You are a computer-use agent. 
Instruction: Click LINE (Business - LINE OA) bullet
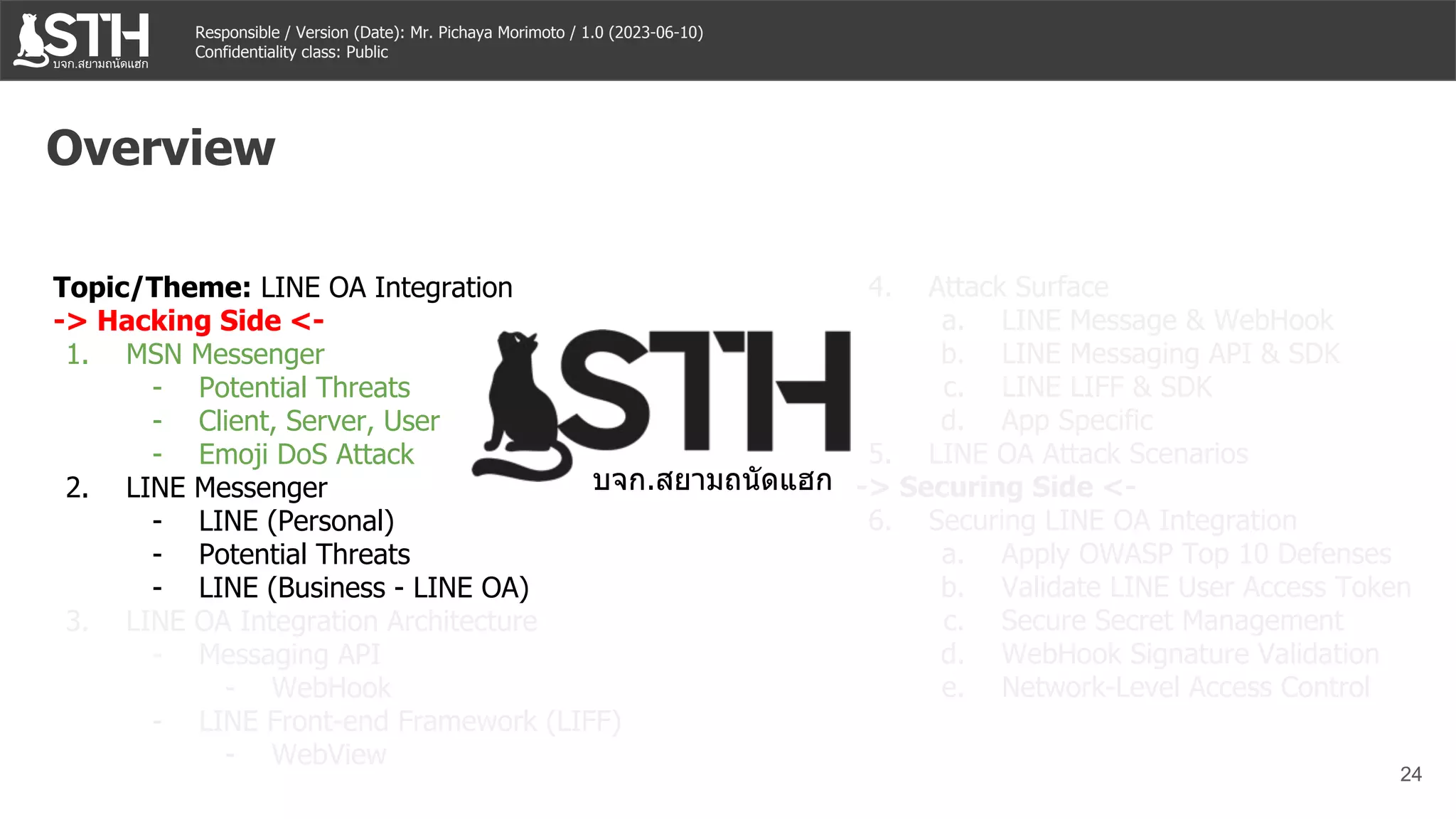pyautogui.click(x=363, y=588)
